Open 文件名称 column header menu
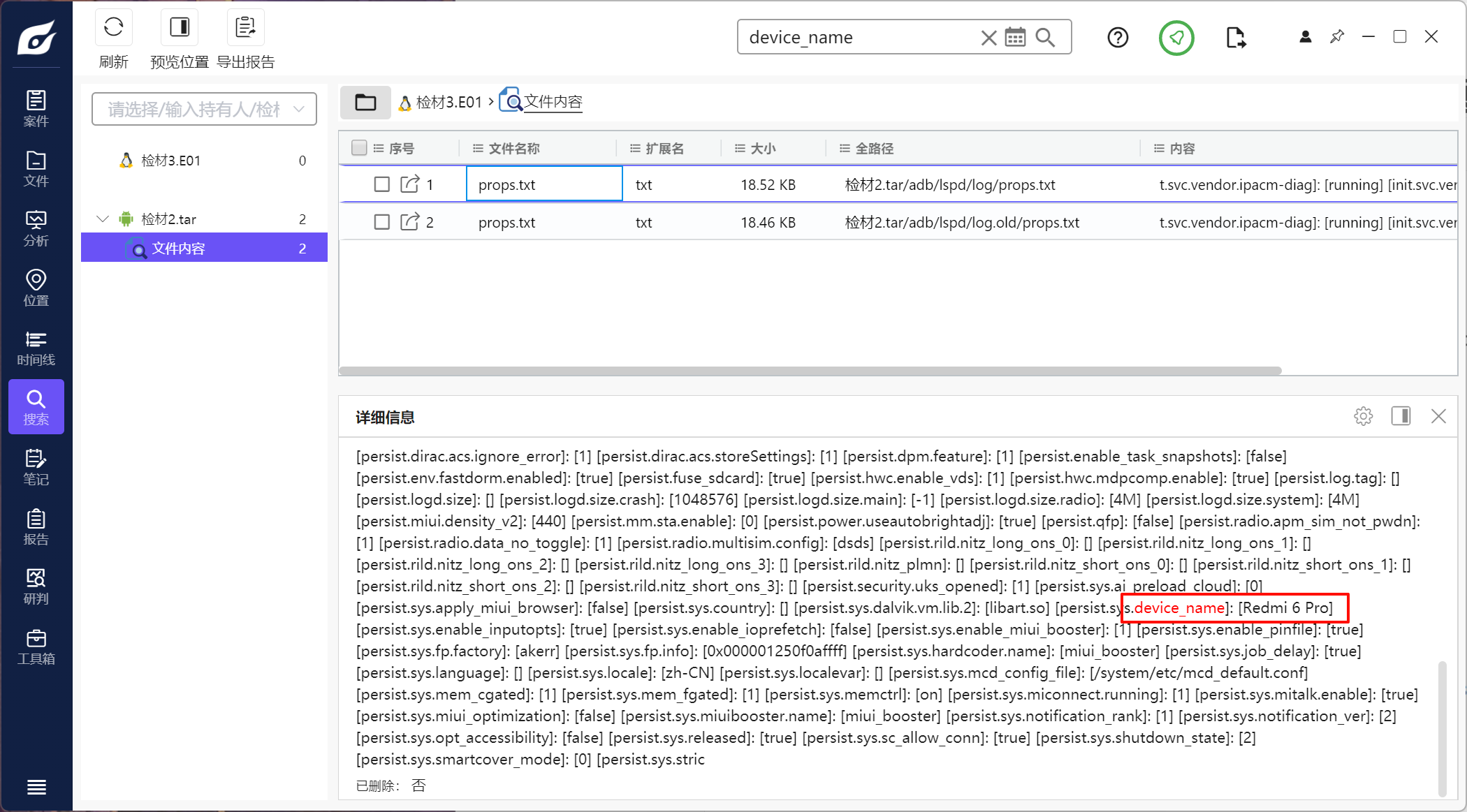This screenshot has height=812, width=1467. (x=479, y=148)
